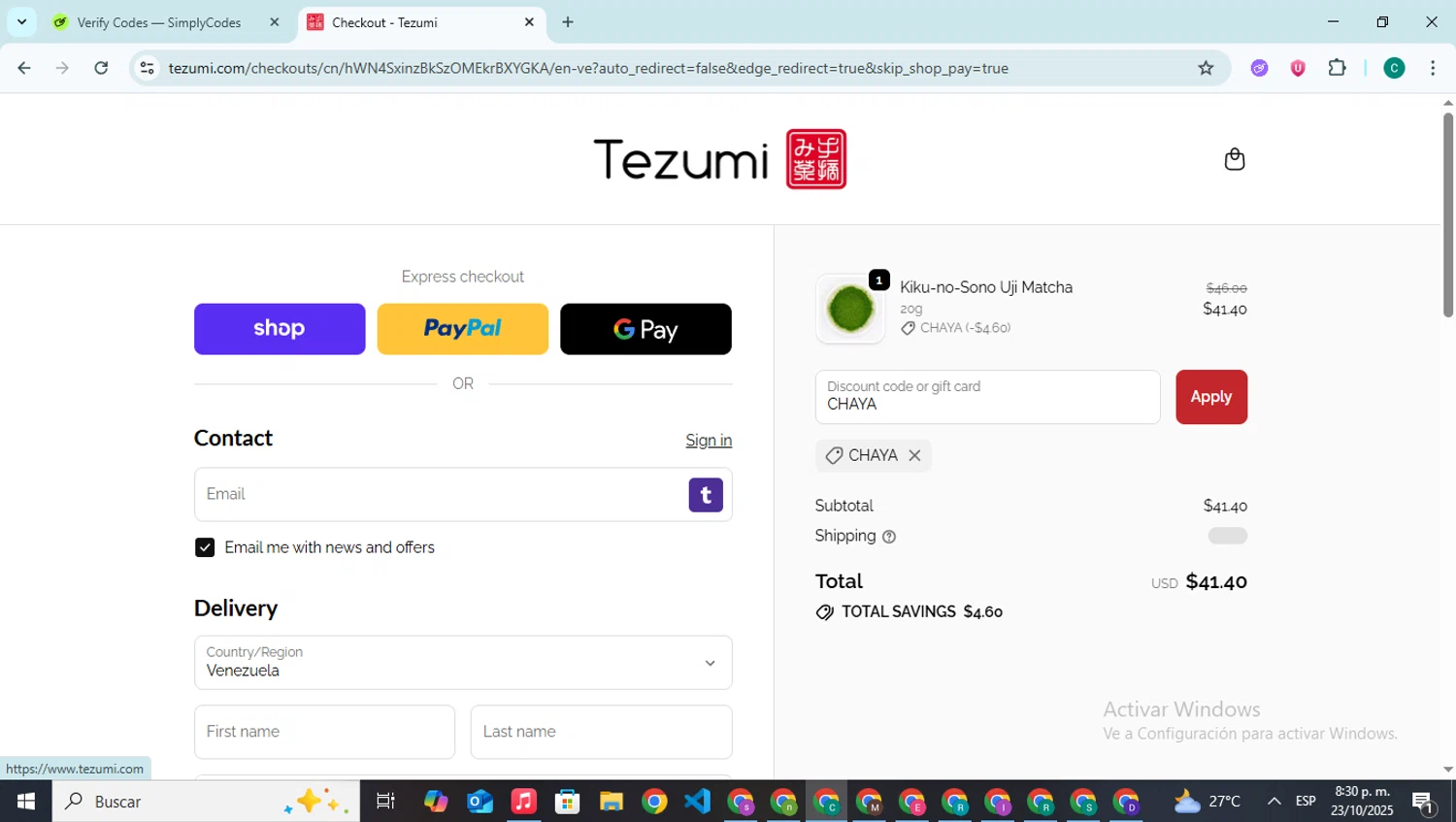This screenshot has width=1456, height=822.
Task: Open Chrome profile 'M' taskbar icon
Action: click(869, 802)
